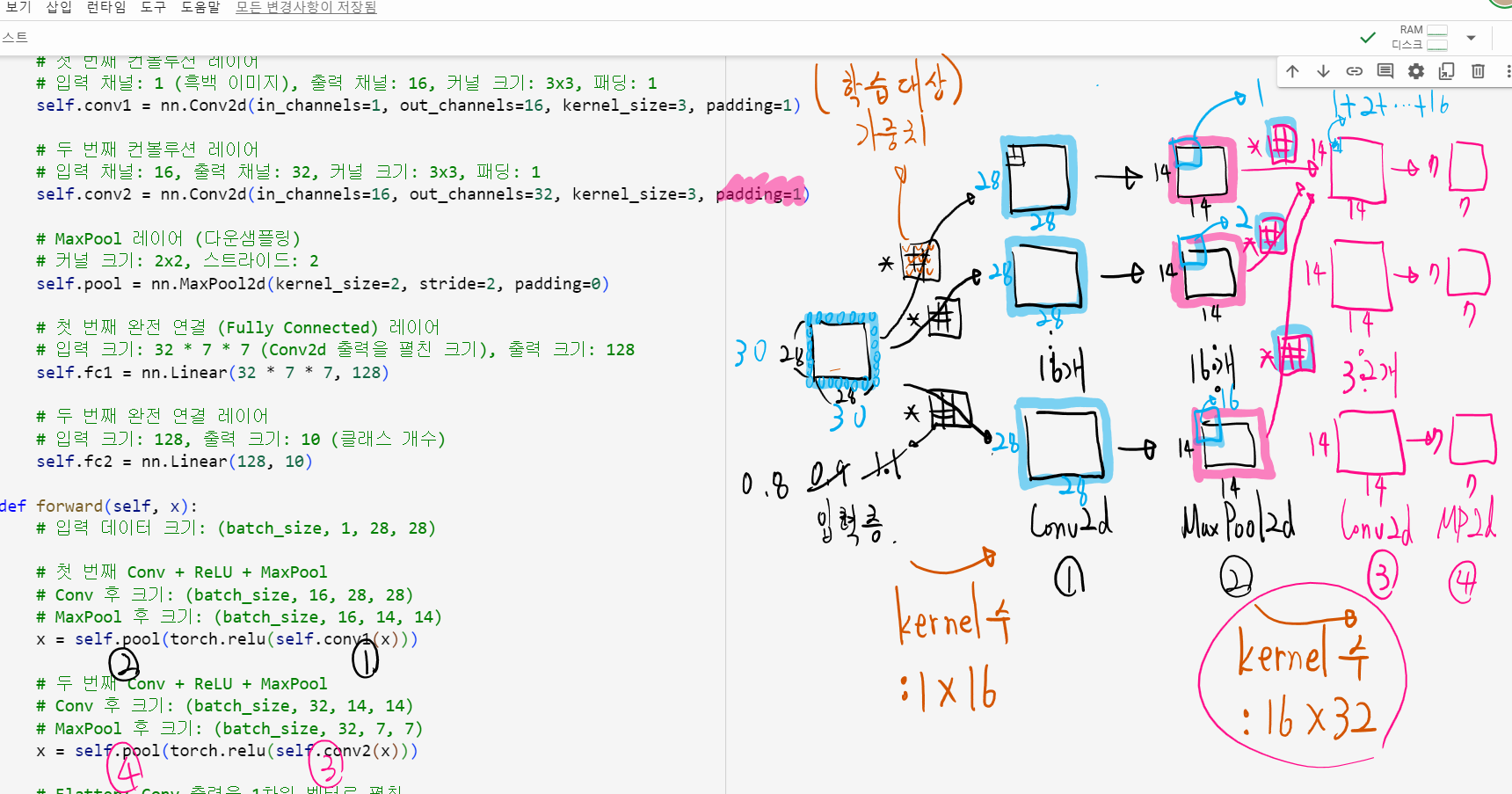Open the 도움말 menu
Screen dimensions: 1512x794
point(200,7)
